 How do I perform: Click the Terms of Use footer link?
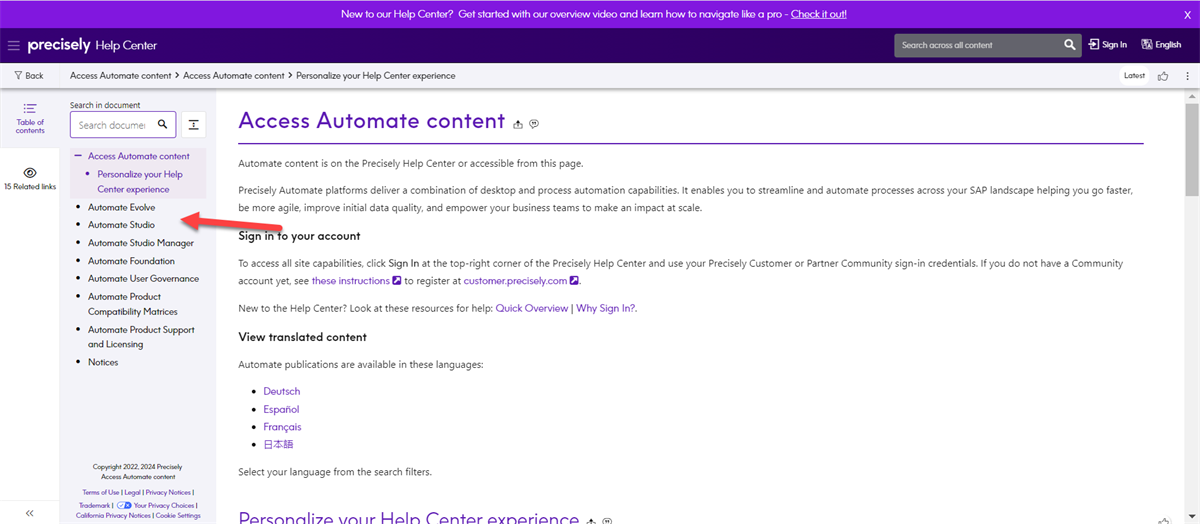click(100, 492)
